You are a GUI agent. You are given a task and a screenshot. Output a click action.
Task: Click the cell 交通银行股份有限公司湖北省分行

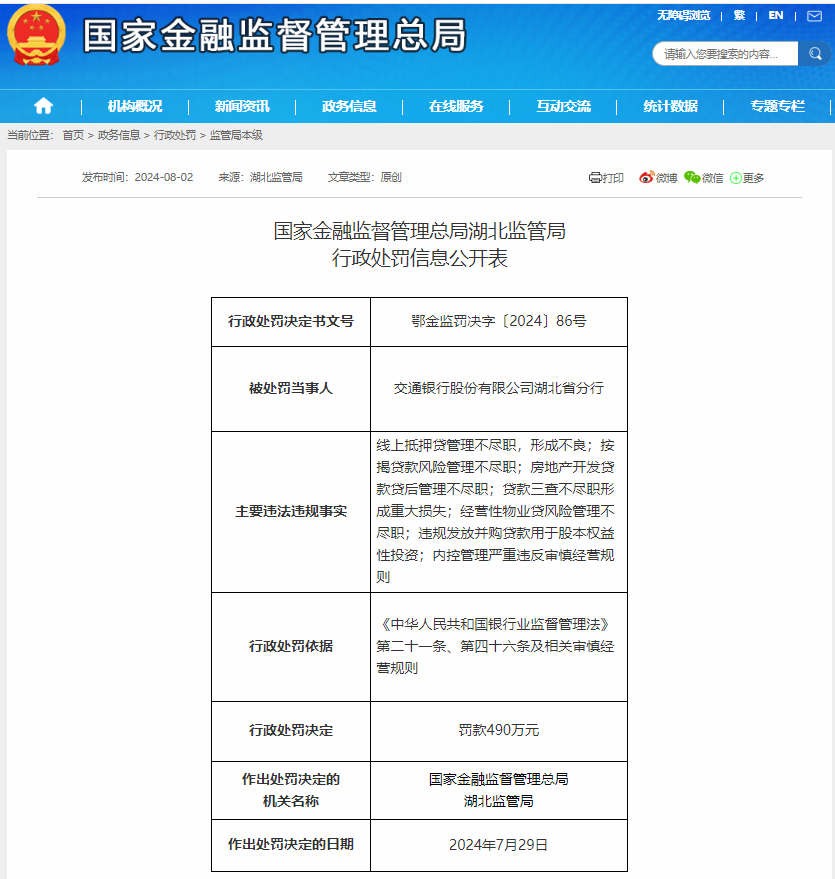pos(499,388)
